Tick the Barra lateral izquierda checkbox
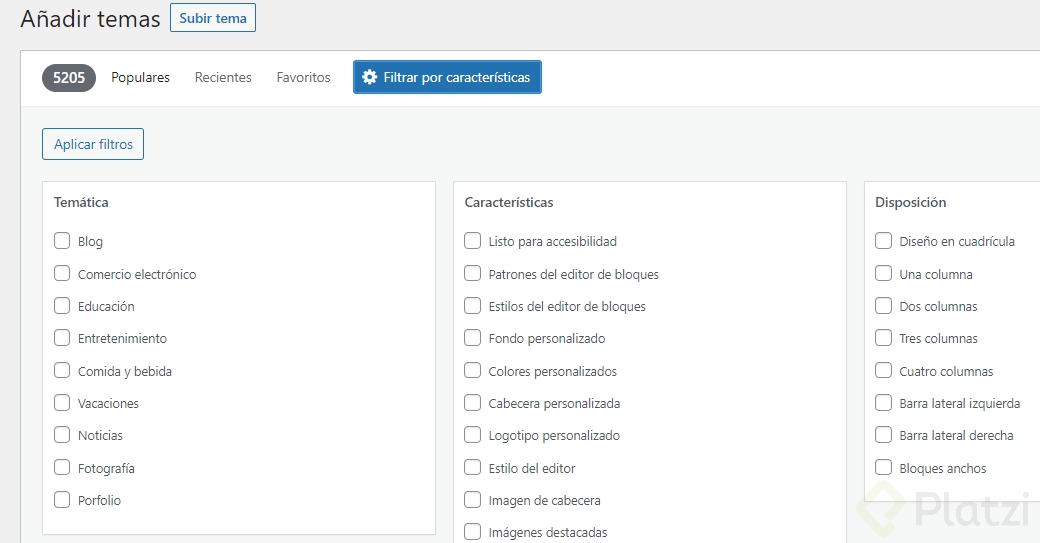The height and width of the screenshot is (543, 1040). 883,403
